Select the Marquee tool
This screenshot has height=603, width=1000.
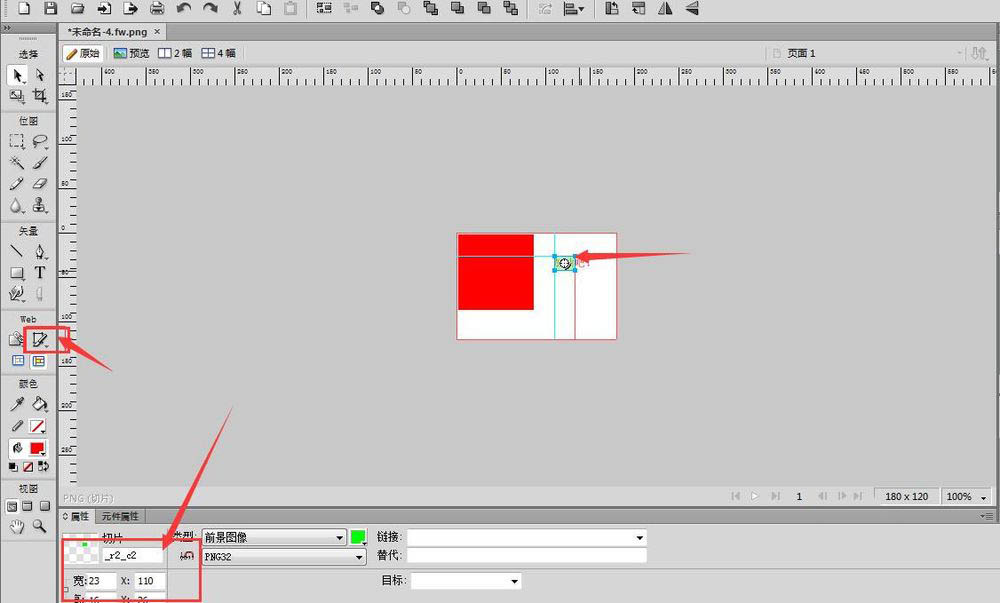point(17,141)
